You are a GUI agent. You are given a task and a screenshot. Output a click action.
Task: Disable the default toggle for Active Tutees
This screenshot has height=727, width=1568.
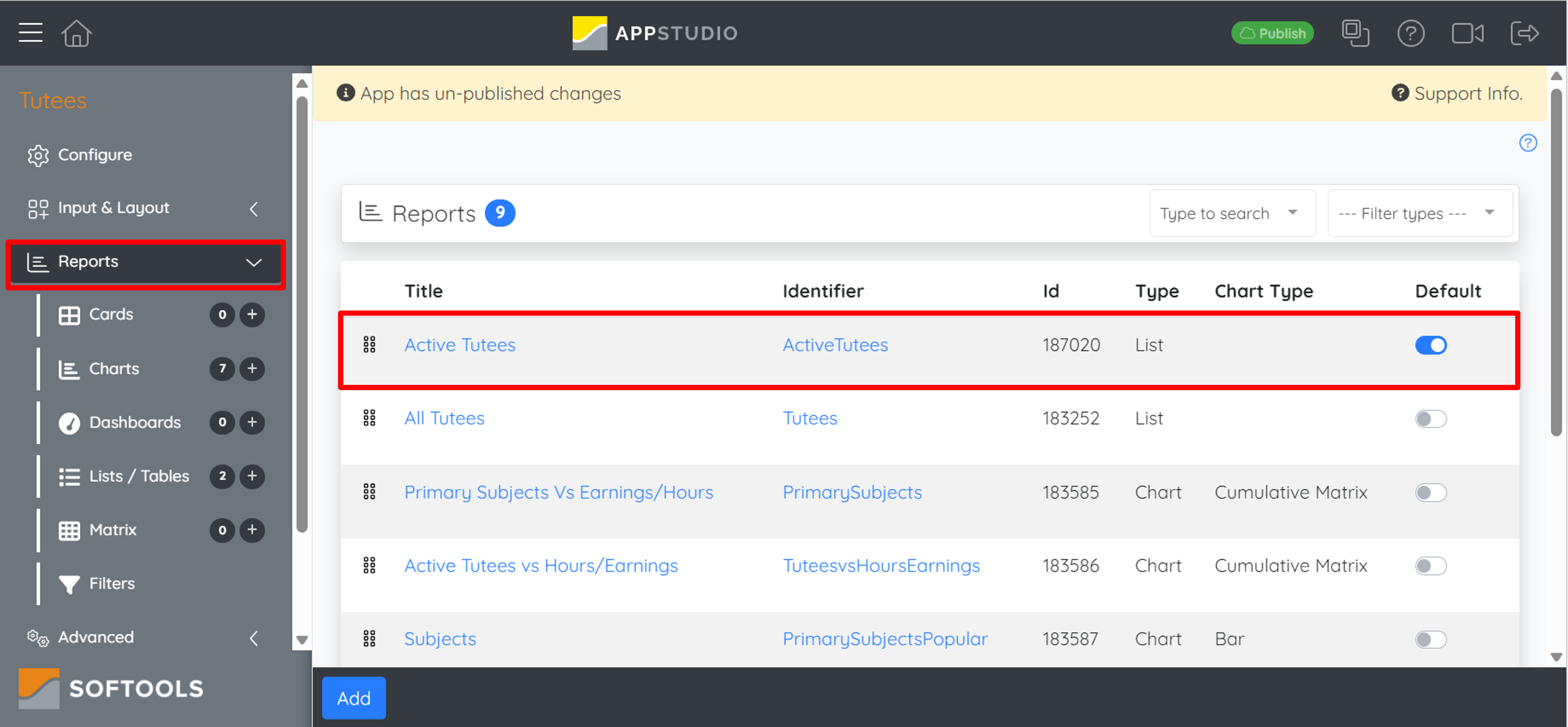(x=1431, y=345)
